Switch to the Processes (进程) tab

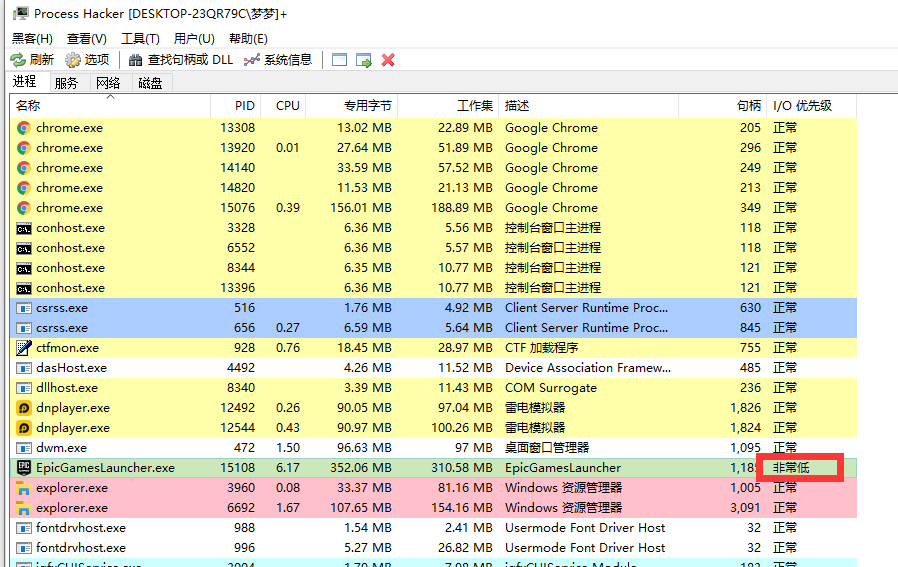pos(25,81)
